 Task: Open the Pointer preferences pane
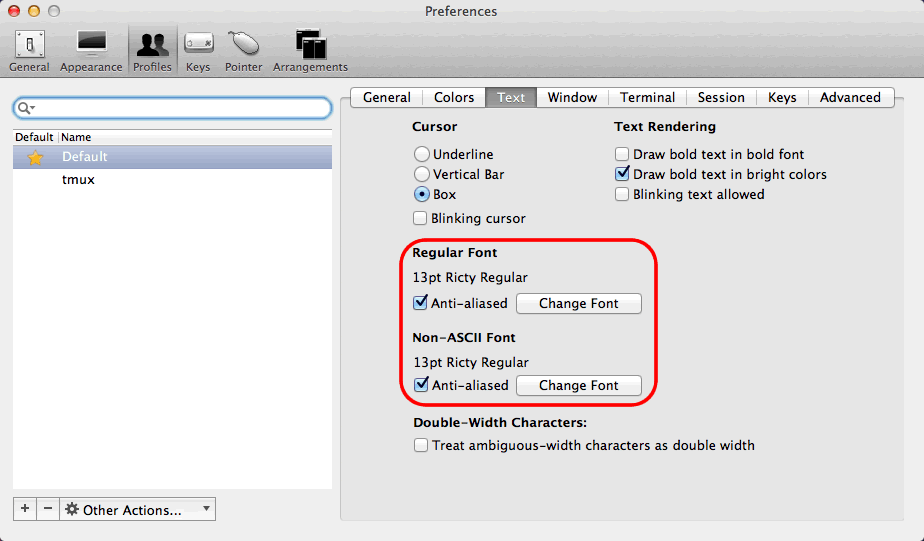tap(243, 50)
